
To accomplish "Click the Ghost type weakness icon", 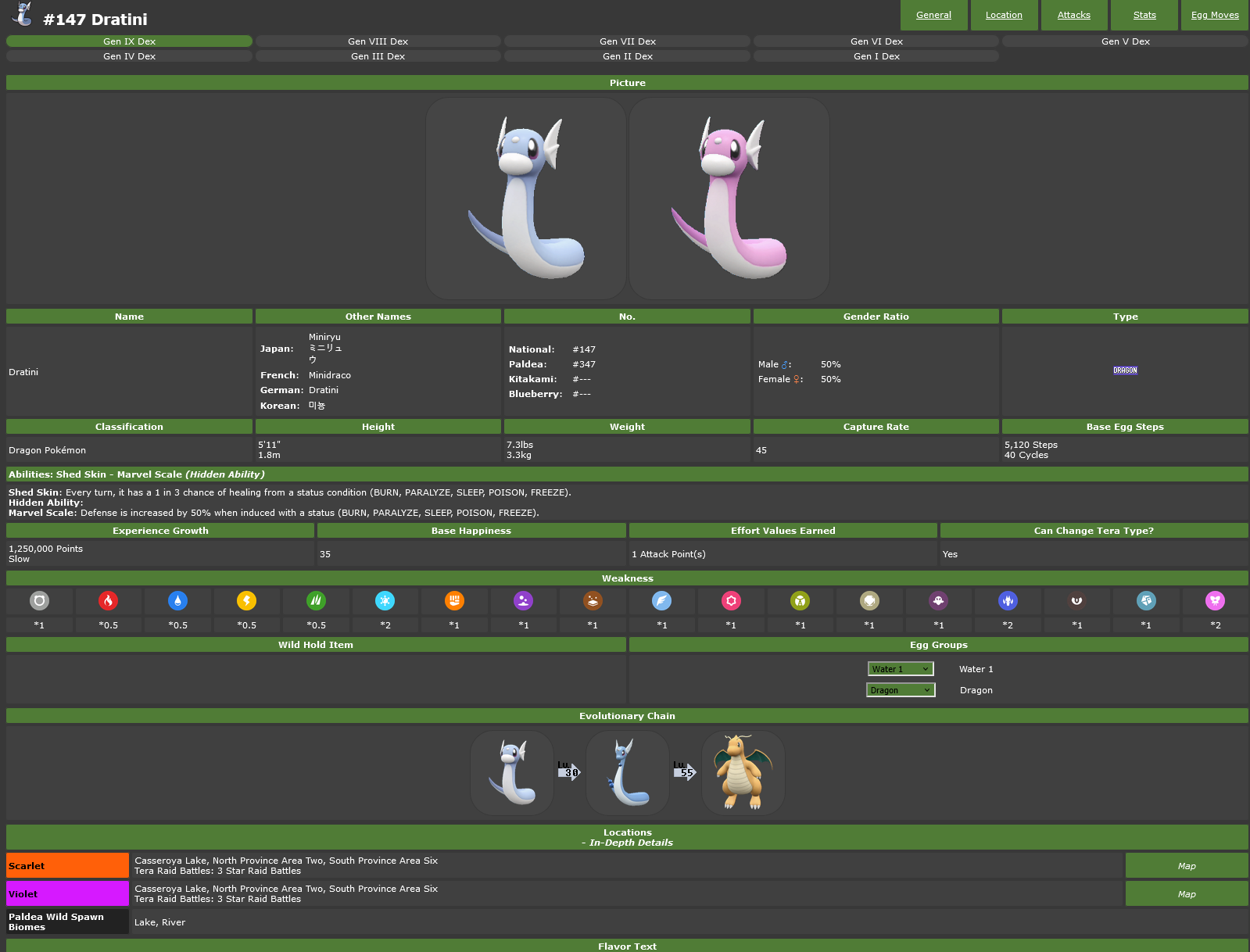I will point(938,600).
